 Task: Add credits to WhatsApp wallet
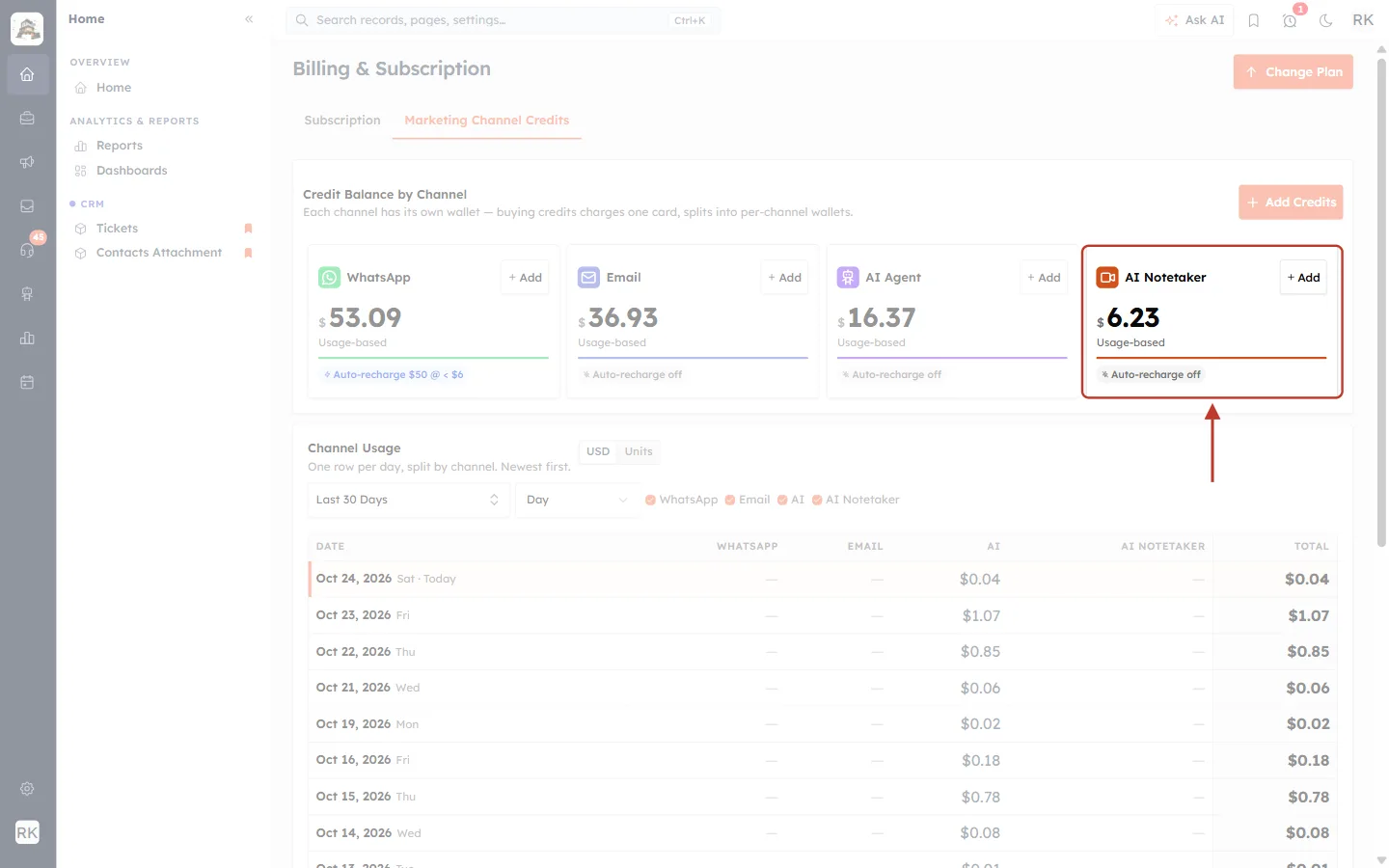526,278
